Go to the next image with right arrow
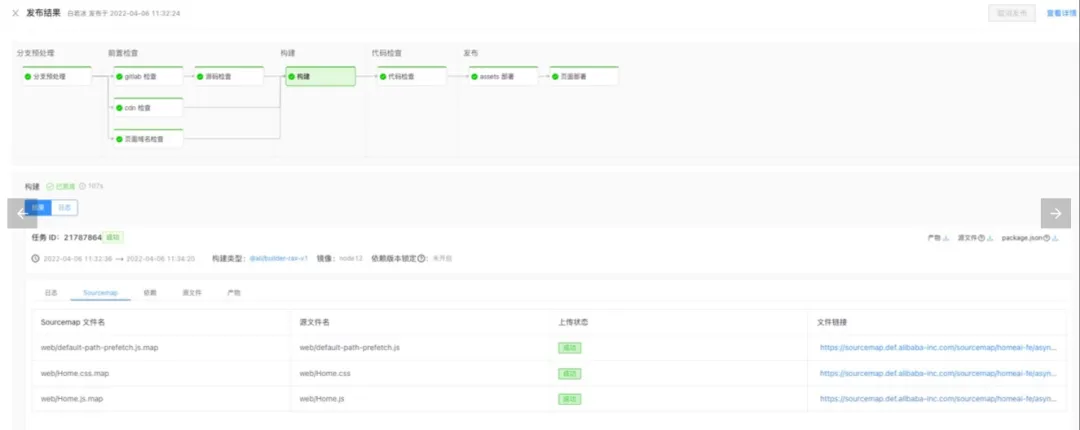This screenshot has height=430, width=1080. click(x=1055, y=214)
